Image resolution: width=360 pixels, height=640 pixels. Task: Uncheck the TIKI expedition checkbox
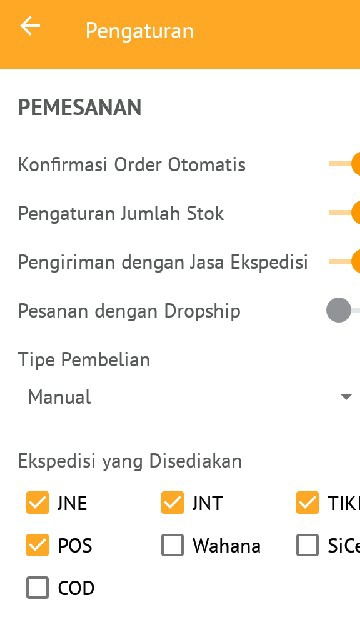click(x=307, y=502)
